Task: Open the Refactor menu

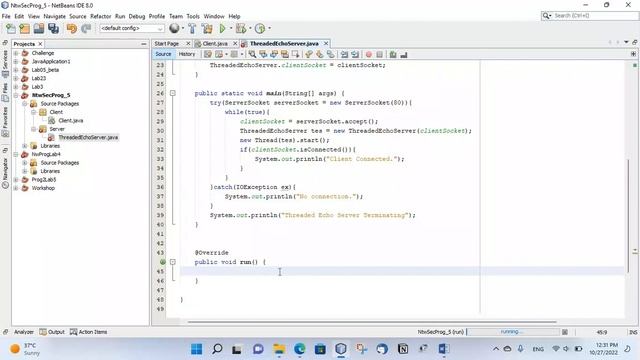Action: coord(100,16)
